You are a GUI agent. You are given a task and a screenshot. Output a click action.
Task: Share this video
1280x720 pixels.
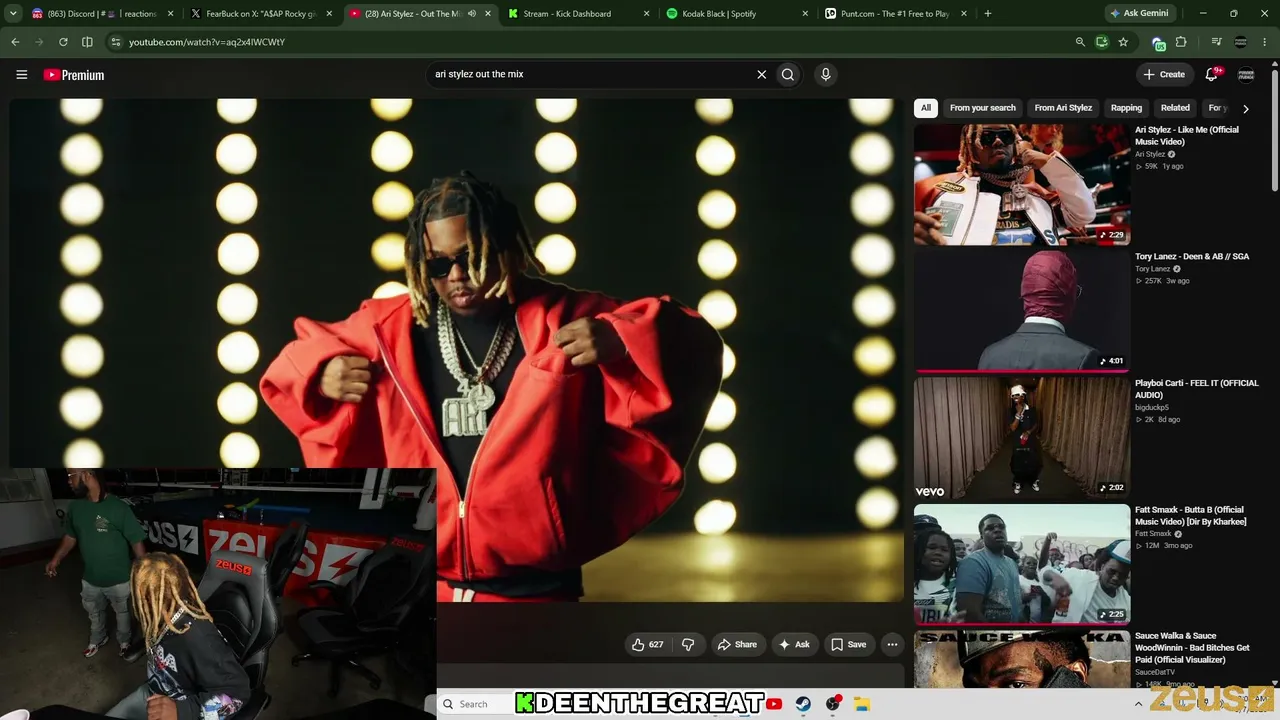[737, 645]
